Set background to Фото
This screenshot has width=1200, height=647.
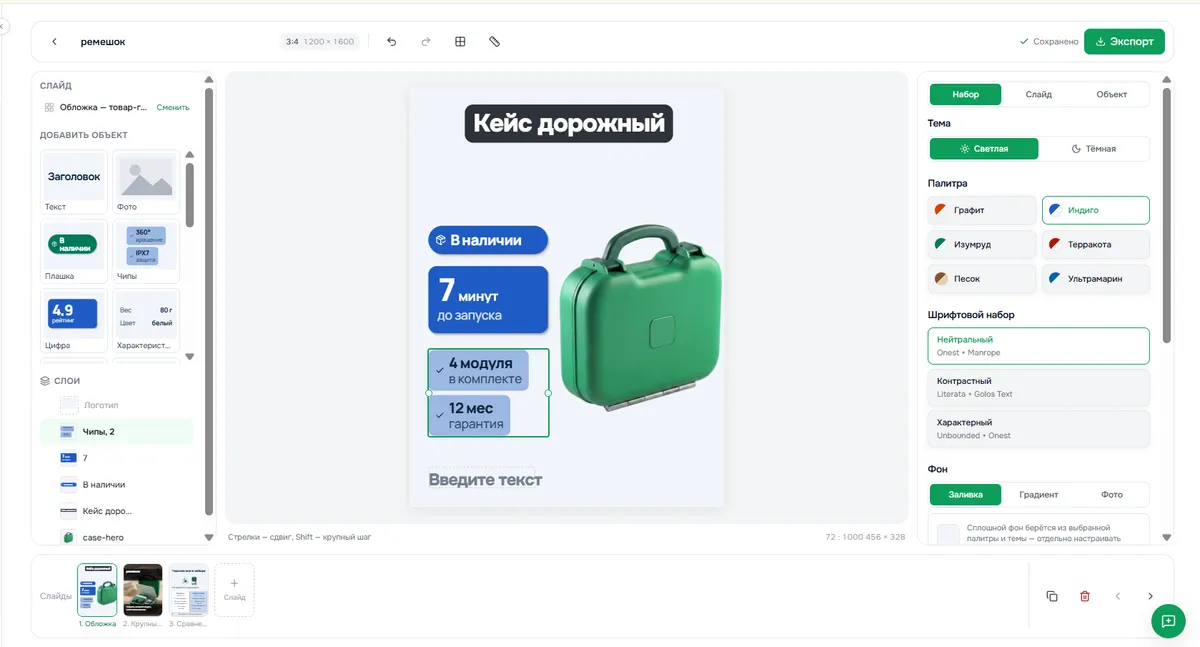(1111, 494)
